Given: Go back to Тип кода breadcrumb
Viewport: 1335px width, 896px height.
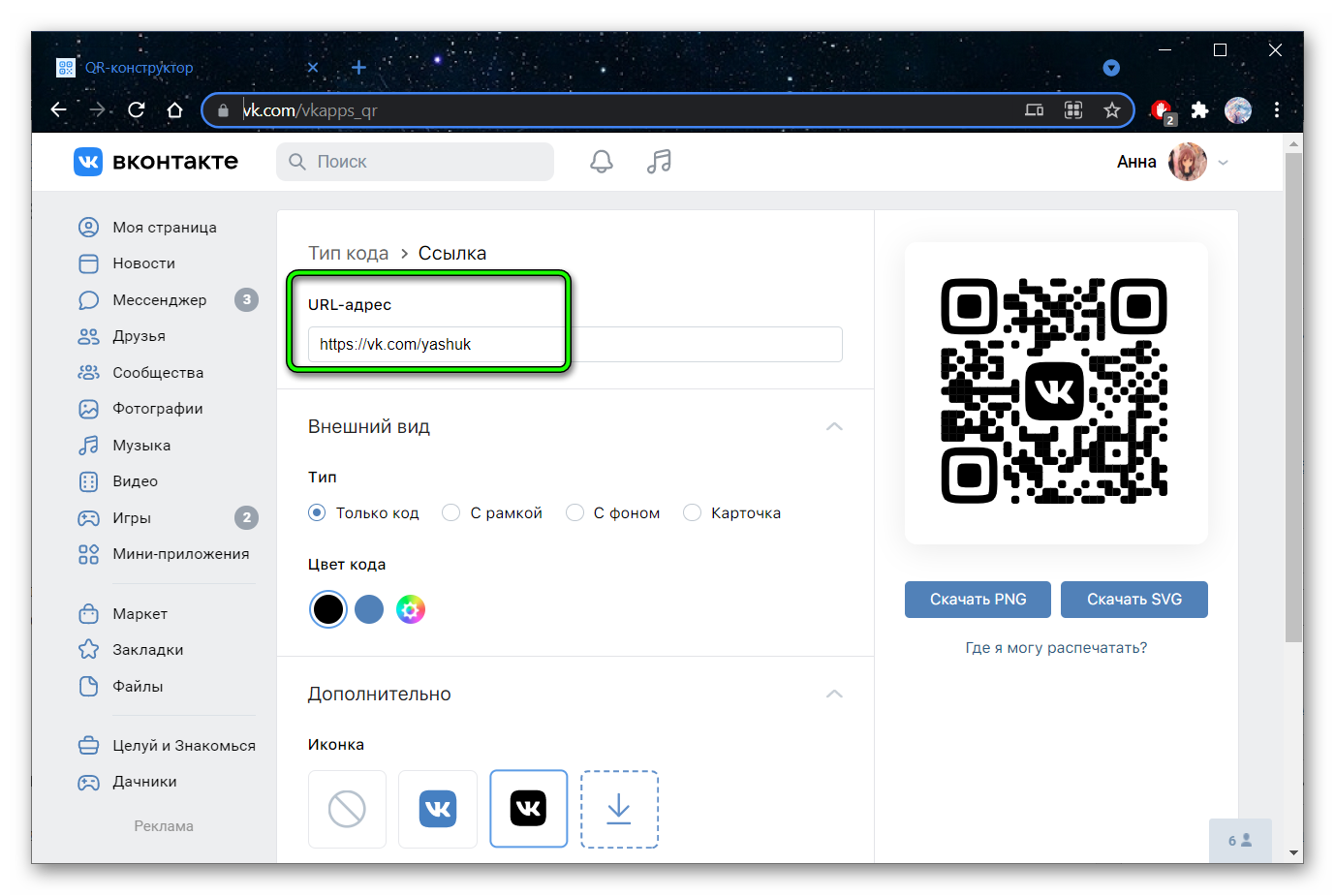Looking at the screenshot, I should click(348, 253).
